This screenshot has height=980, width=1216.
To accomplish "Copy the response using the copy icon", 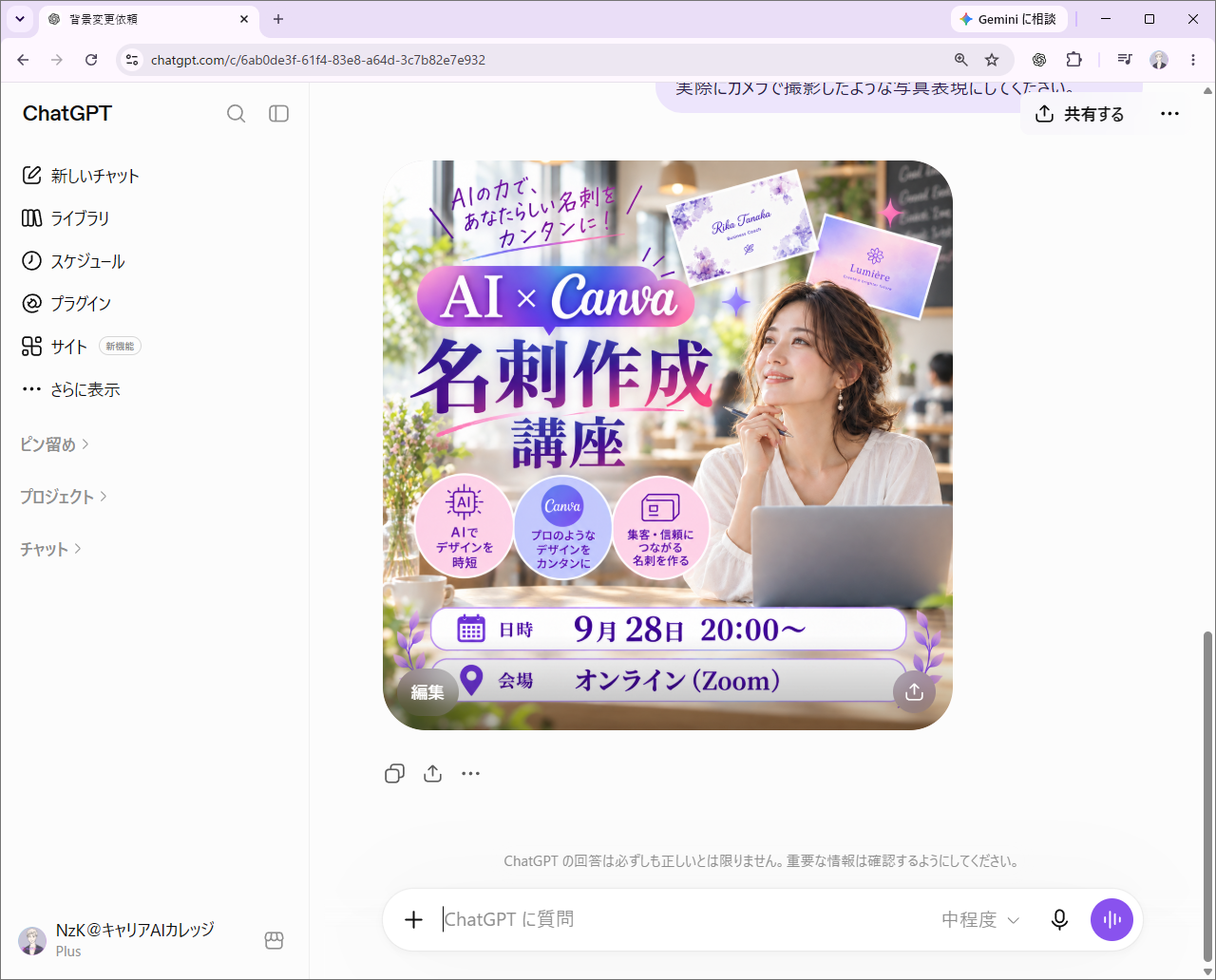I will [x=394, y=774].
